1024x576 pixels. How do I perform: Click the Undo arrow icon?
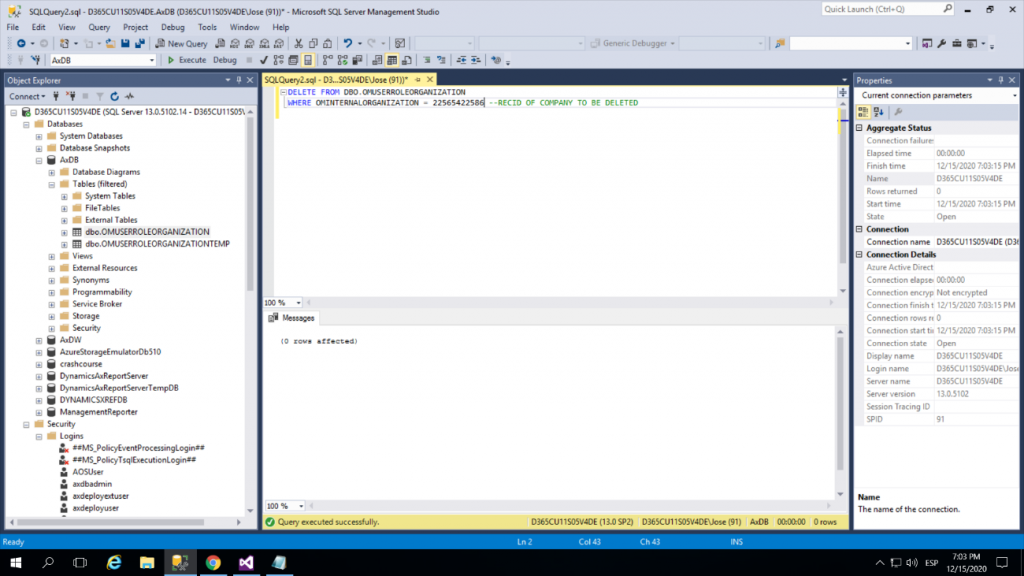click(347, 43)
